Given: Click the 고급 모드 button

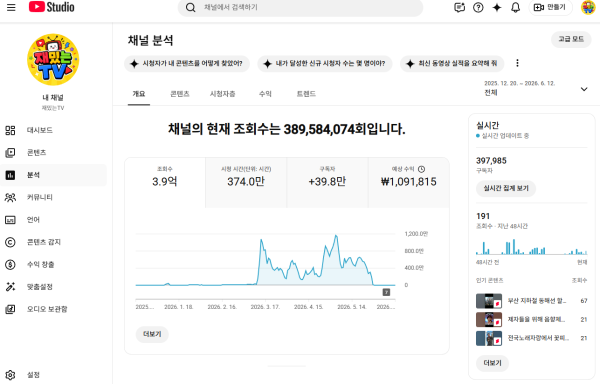Looking at the screenshot, I should [571, 39].
